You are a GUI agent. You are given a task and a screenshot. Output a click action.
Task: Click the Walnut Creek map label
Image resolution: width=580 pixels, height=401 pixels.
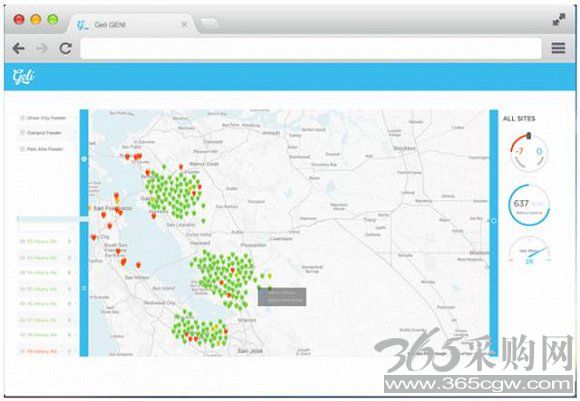point(204,164)
